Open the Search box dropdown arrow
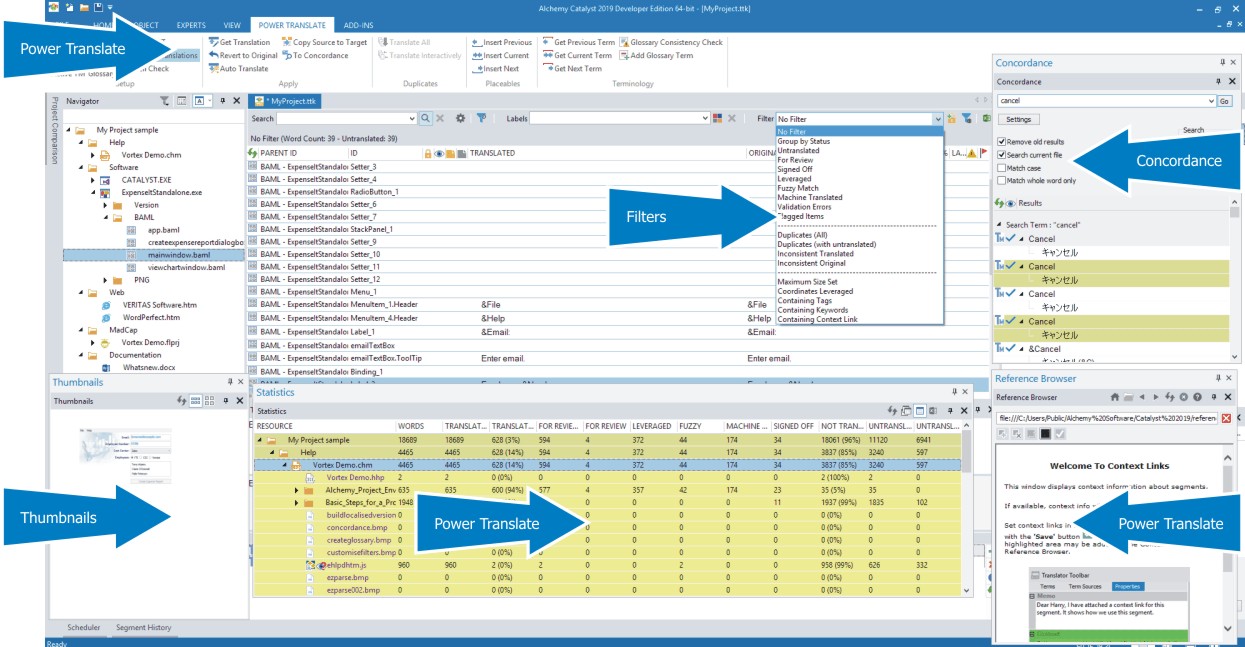The height and width of the screenshot is (647, 1245). [412, 118]
